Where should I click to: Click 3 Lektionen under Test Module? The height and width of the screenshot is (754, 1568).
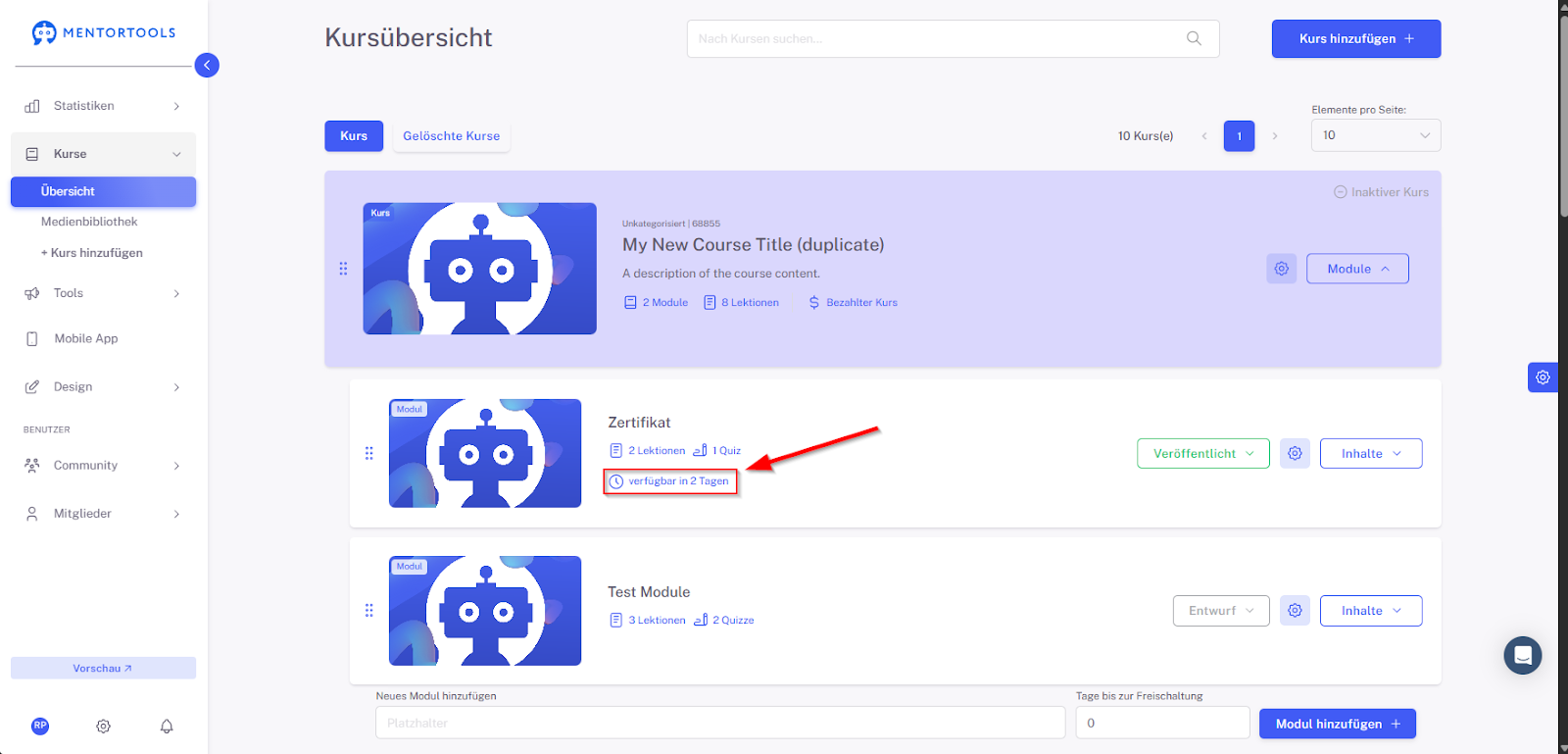(648, 621)
